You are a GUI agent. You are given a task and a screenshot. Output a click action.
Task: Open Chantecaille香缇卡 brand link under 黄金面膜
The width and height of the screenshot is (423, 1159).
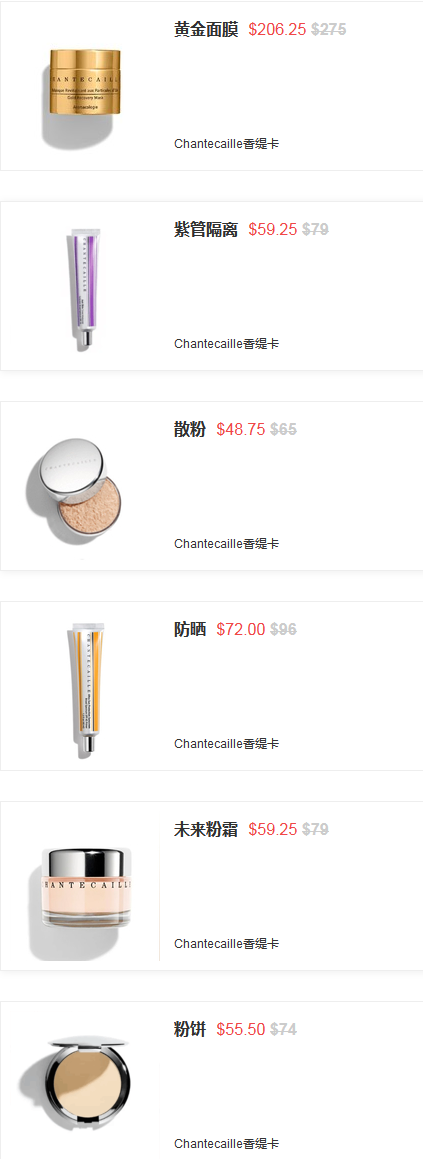226,143
